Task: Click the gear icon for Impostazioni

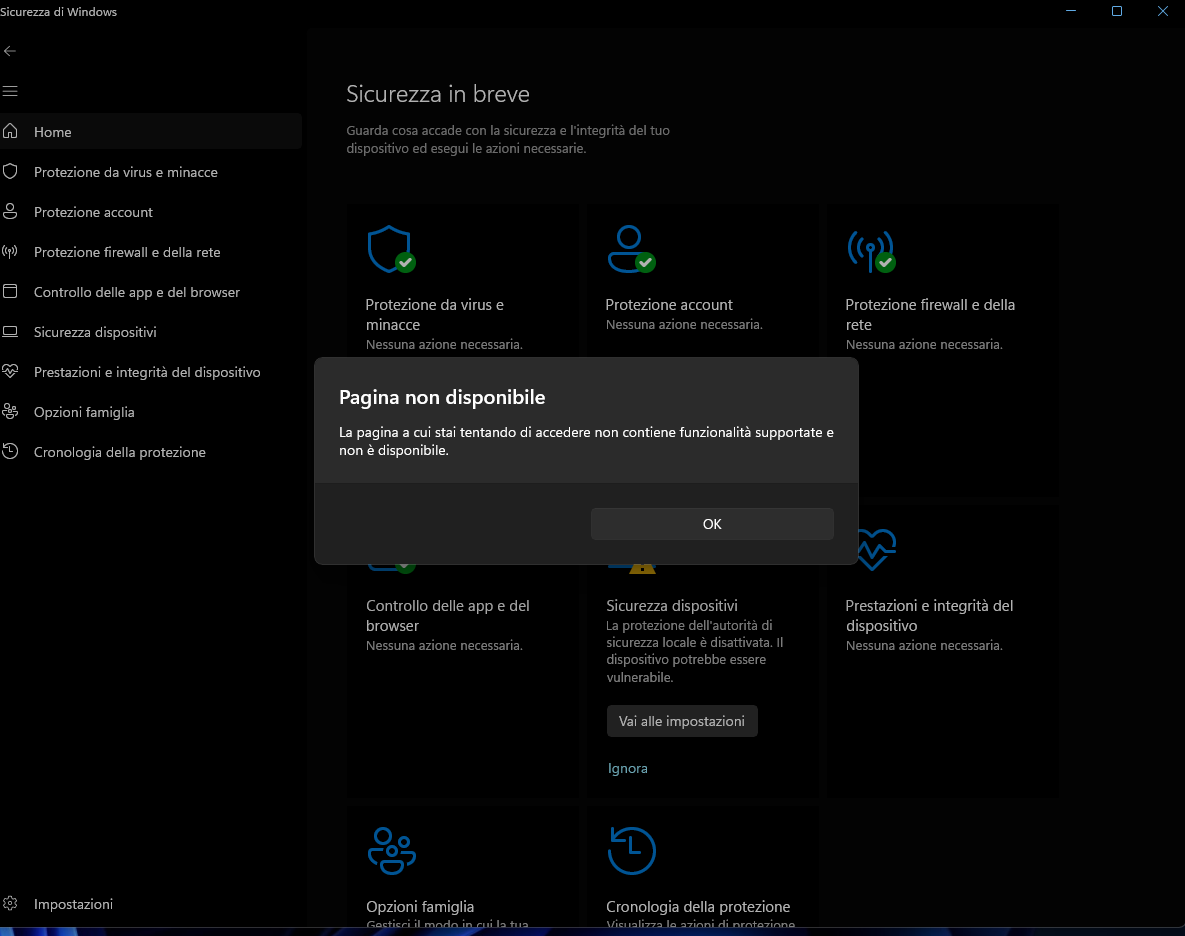Action: pos(10,904)
